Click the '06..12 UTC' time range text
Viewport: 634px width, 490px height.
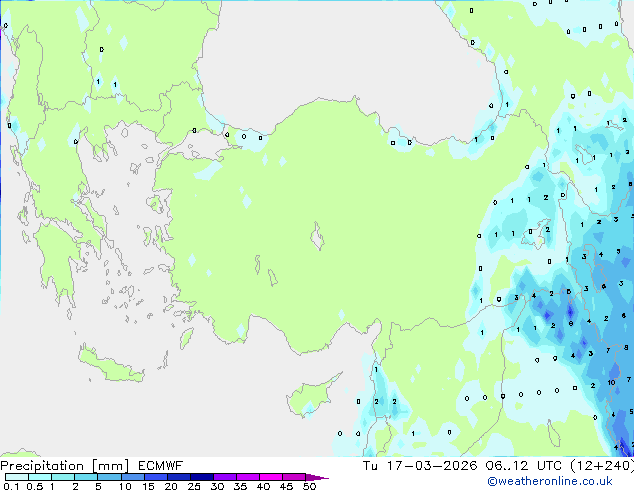523,466
